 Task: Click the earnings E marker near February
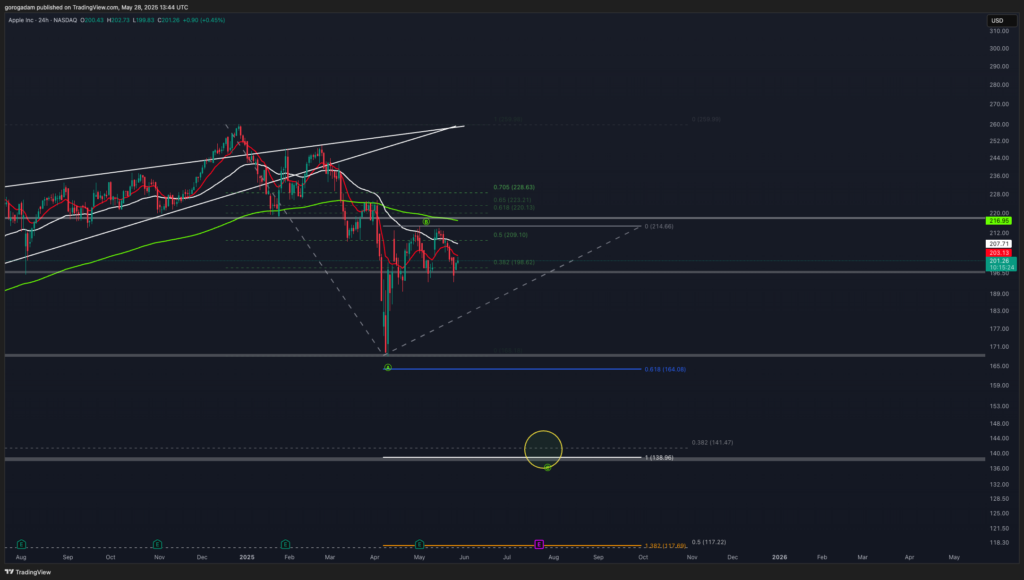coord(286,544)
